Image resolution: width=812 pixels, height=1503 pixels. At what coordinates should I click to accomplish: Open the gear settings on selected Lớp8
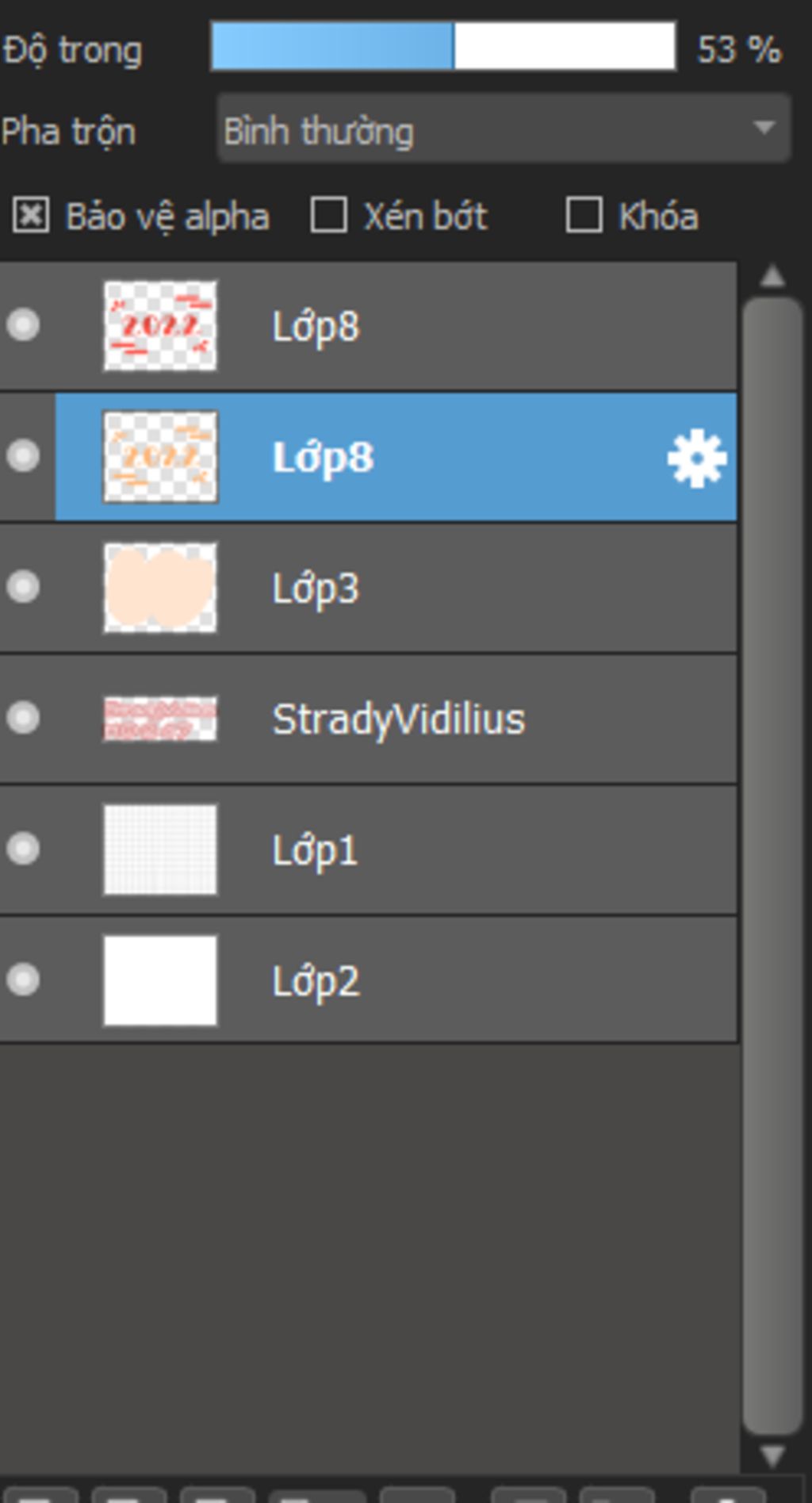click(x=696, y=458)
